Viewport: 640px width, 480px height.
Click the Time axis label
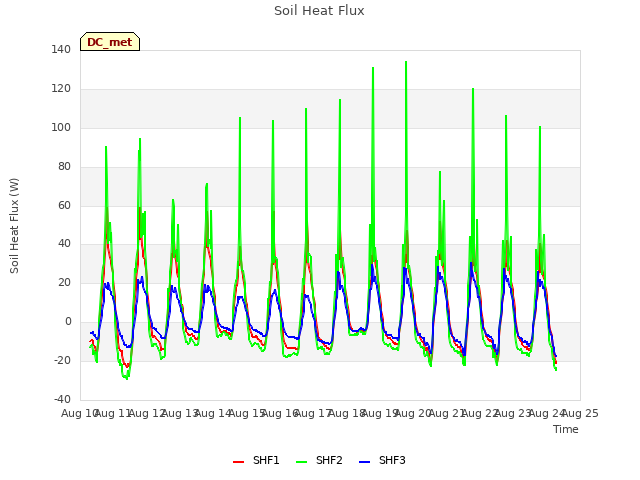point(566,429)
